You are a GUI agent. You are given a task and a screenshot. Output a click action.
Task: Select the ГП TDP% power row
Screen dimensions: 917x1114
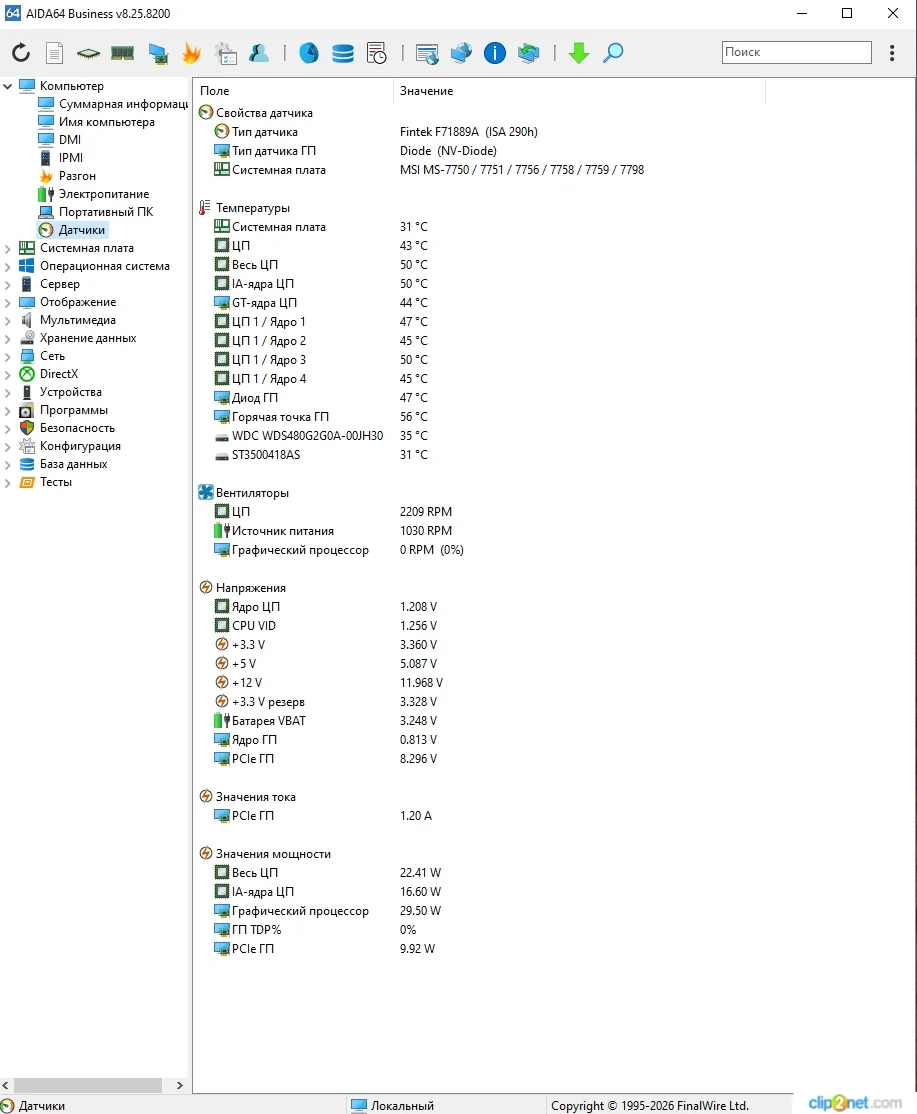pyautogui.click(x=315, y=930)
